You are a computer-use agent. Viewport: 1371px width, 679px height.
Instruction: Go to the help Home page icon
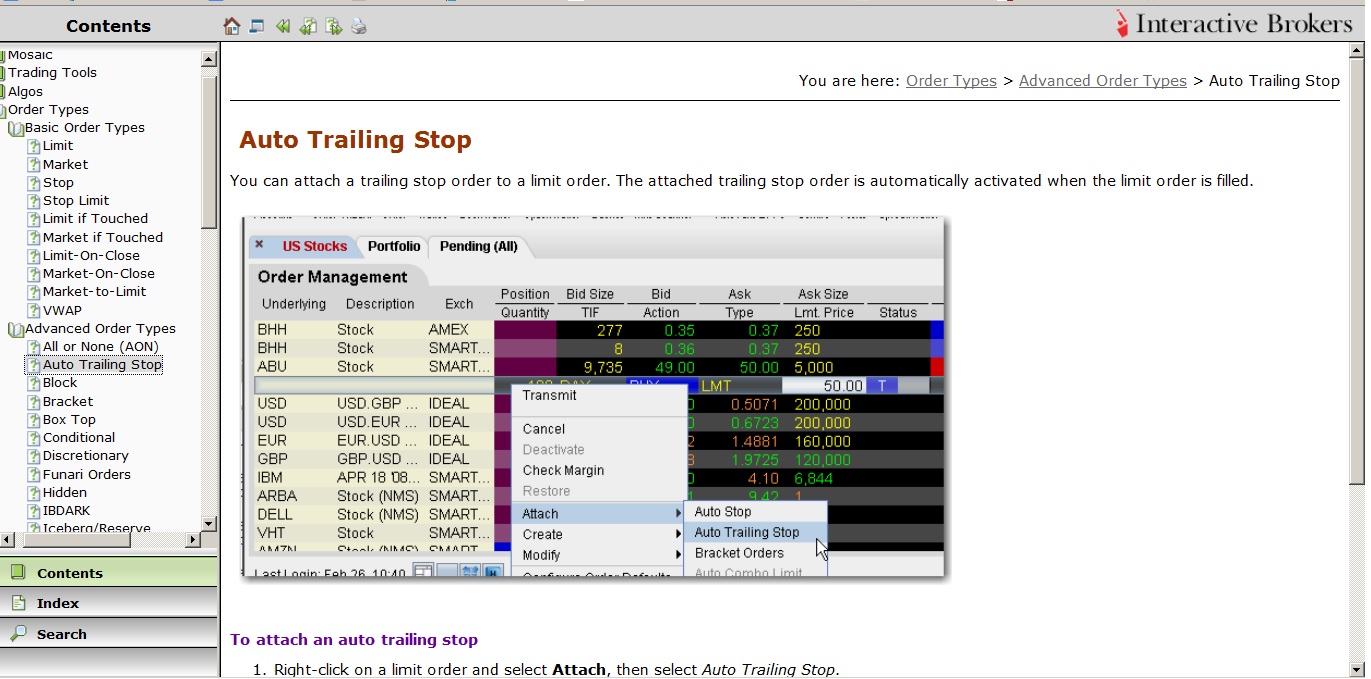point(232,26)
